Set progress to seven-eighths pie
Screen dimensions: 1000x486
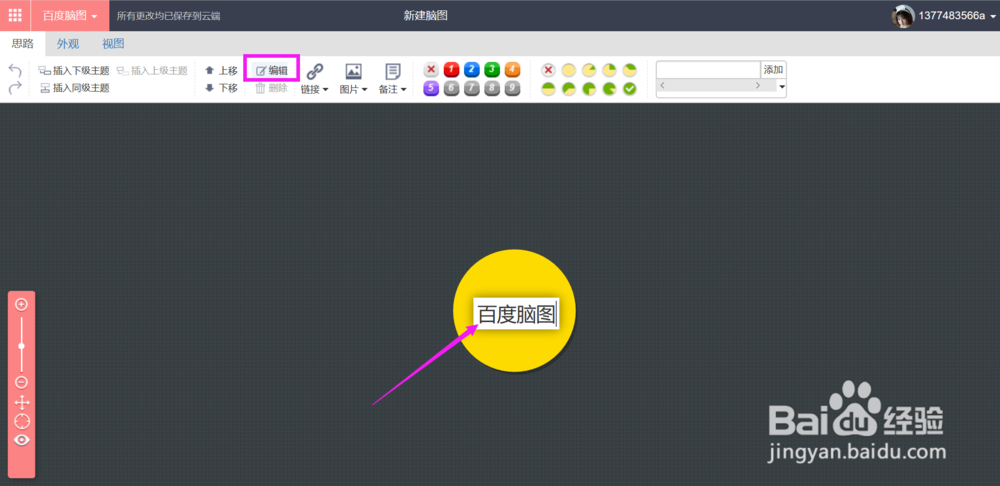pyautogui.click(x=609, y=89)
